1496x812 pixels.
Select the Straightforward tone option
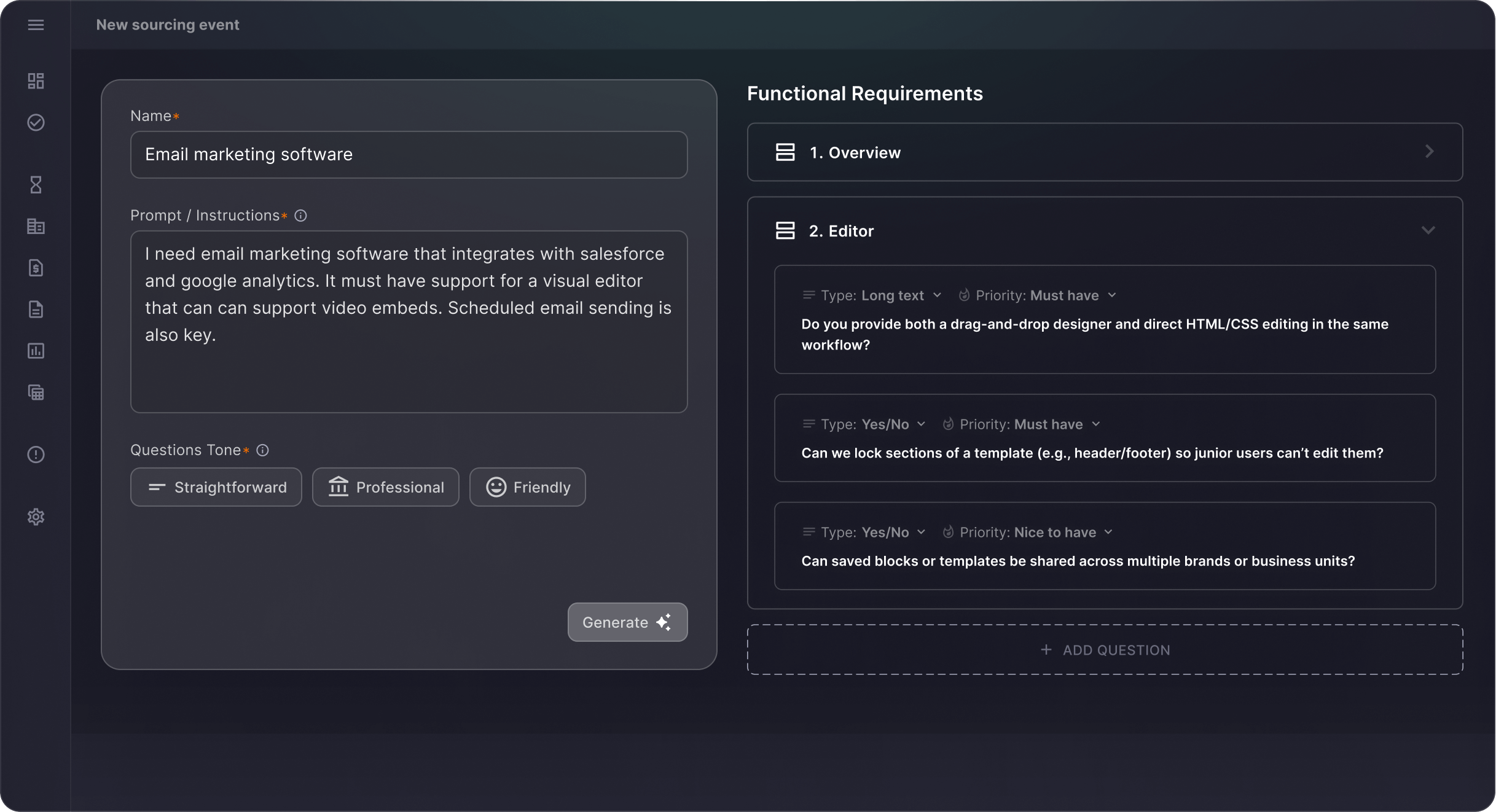click(x=216, y=487)
